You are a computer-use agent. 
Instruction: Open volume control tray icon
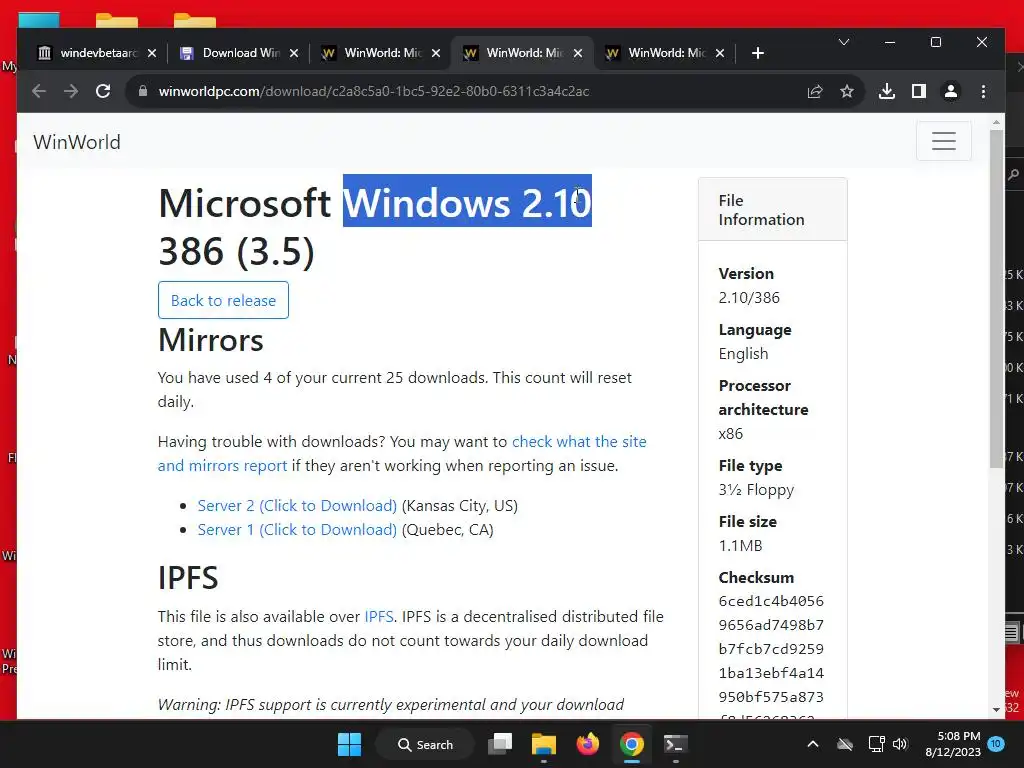pos(900,744)
